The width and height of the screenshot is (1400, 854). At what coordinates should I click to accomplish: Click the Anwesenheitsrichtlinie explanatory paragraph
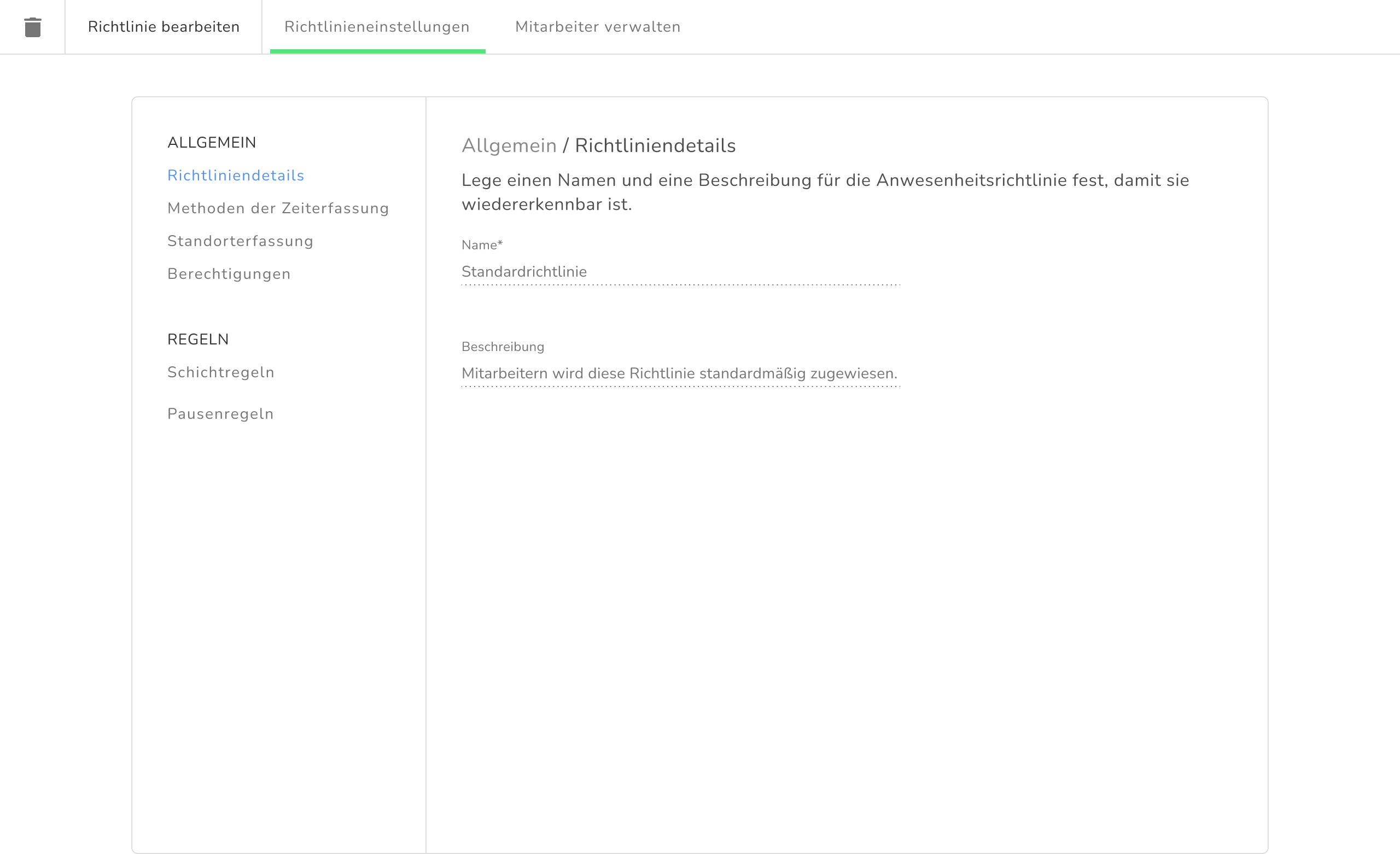tap(825, 192)
